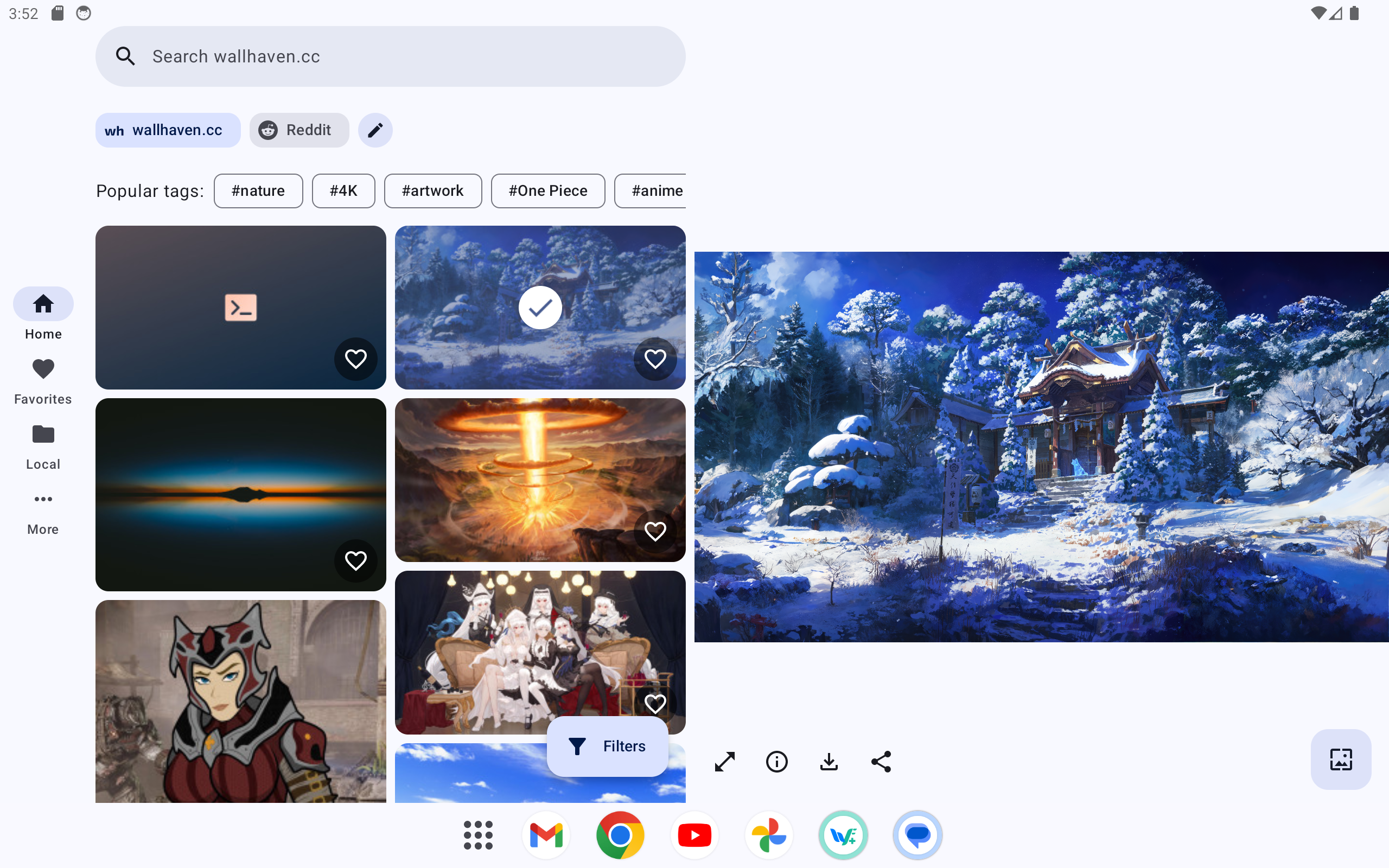
Task: Expand the More navigation menu
Action: click(43, 510)
